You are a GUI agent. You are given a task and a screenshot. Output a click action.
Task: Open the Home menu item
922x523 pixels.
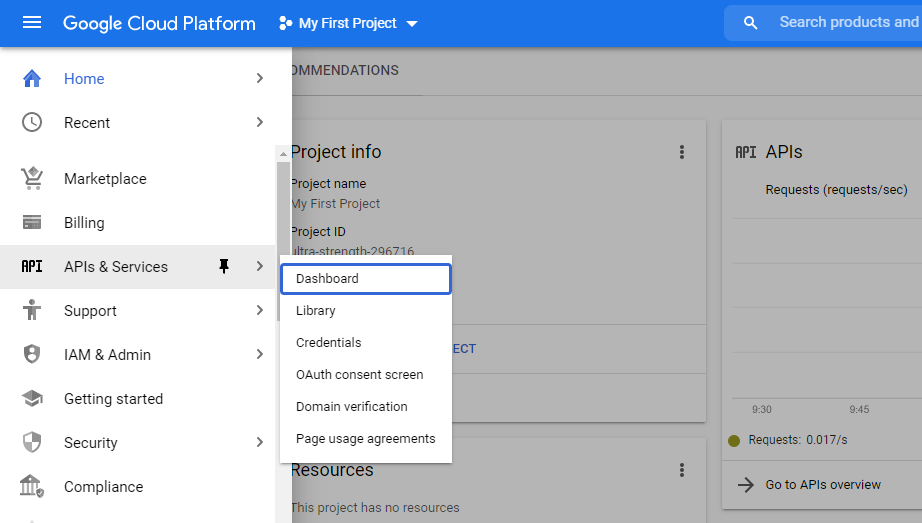pos(84,79)
